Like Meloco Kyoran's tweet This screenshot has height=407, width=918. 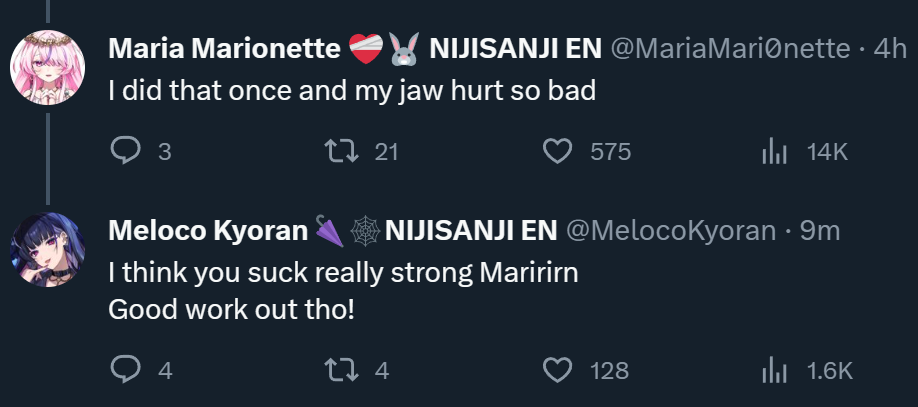pos(556,370)
